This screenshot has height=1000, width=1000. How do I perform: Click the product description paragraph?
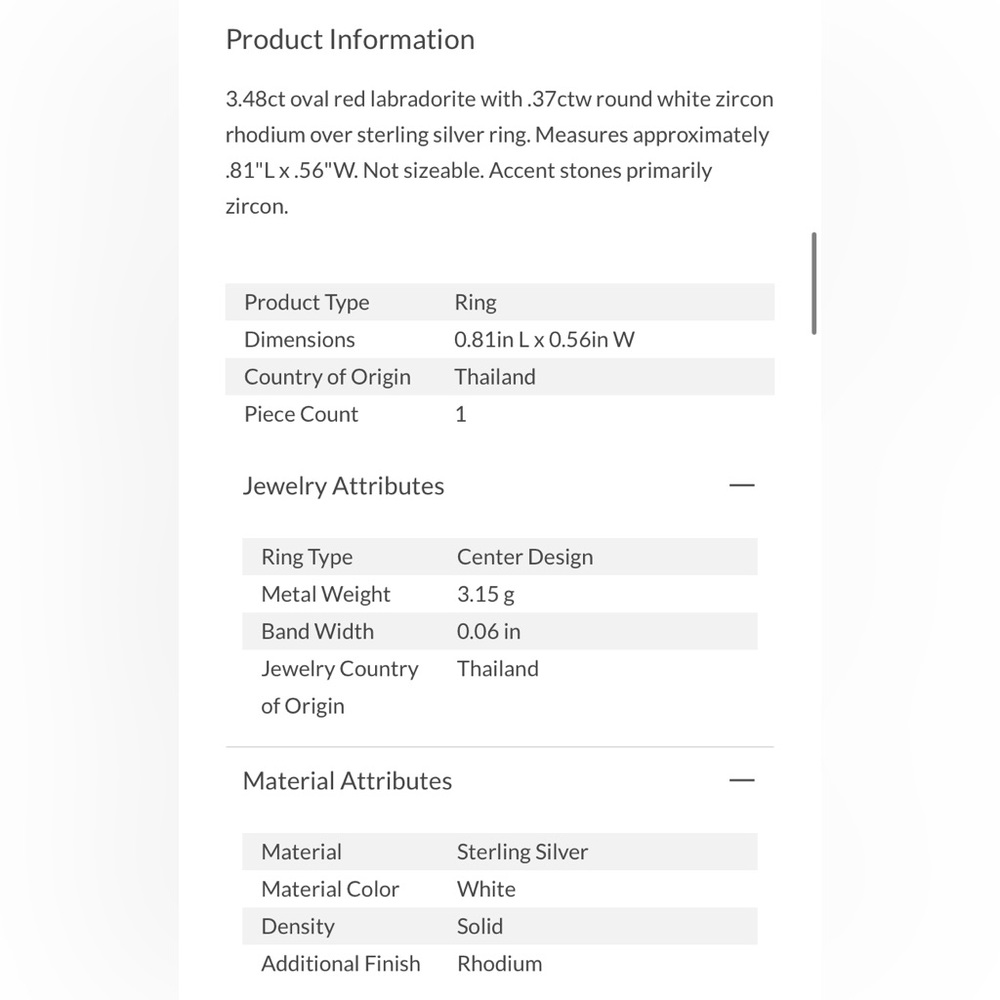click(499, 152)
